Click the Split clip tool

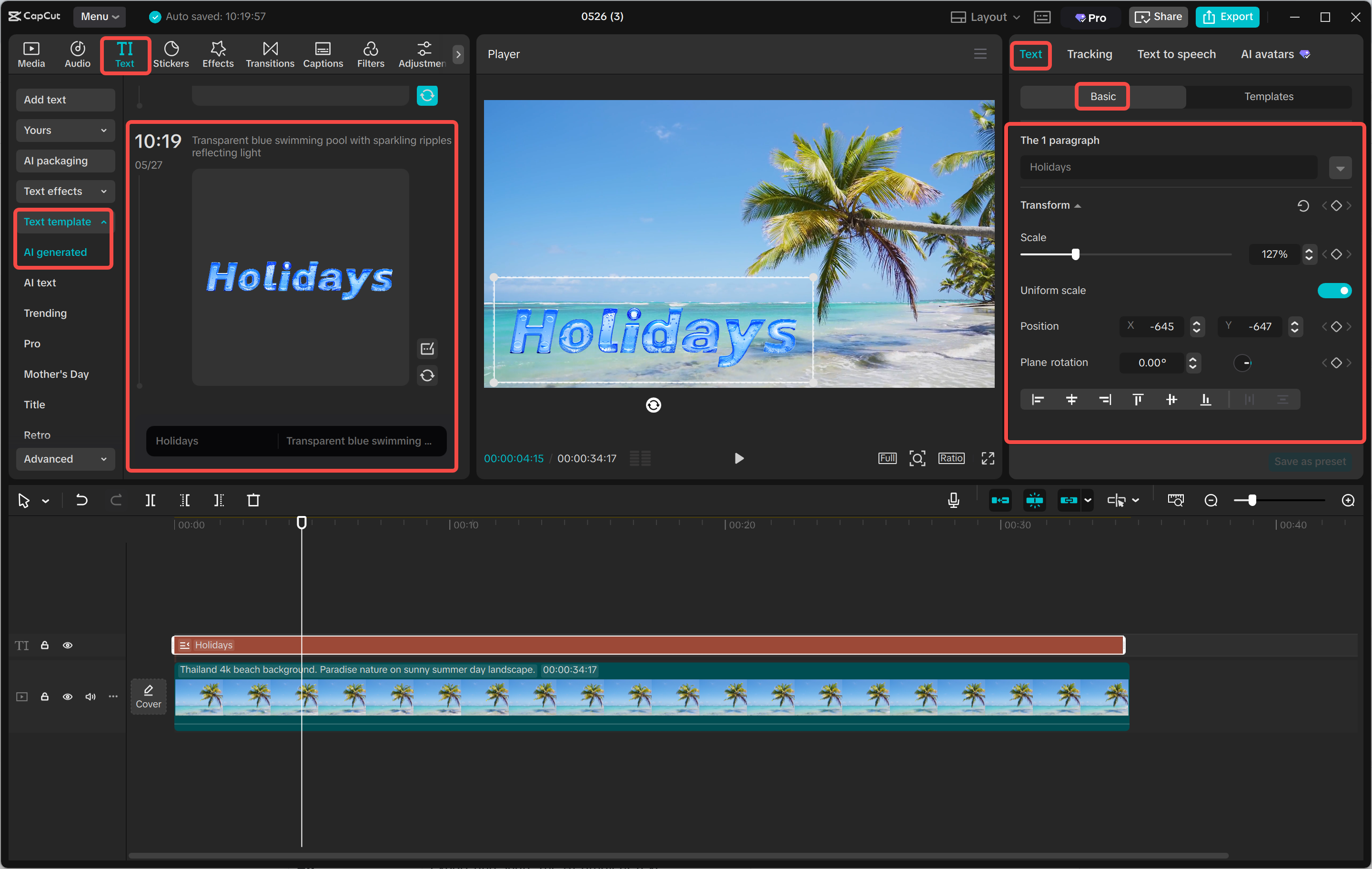(x=151, y=500)
